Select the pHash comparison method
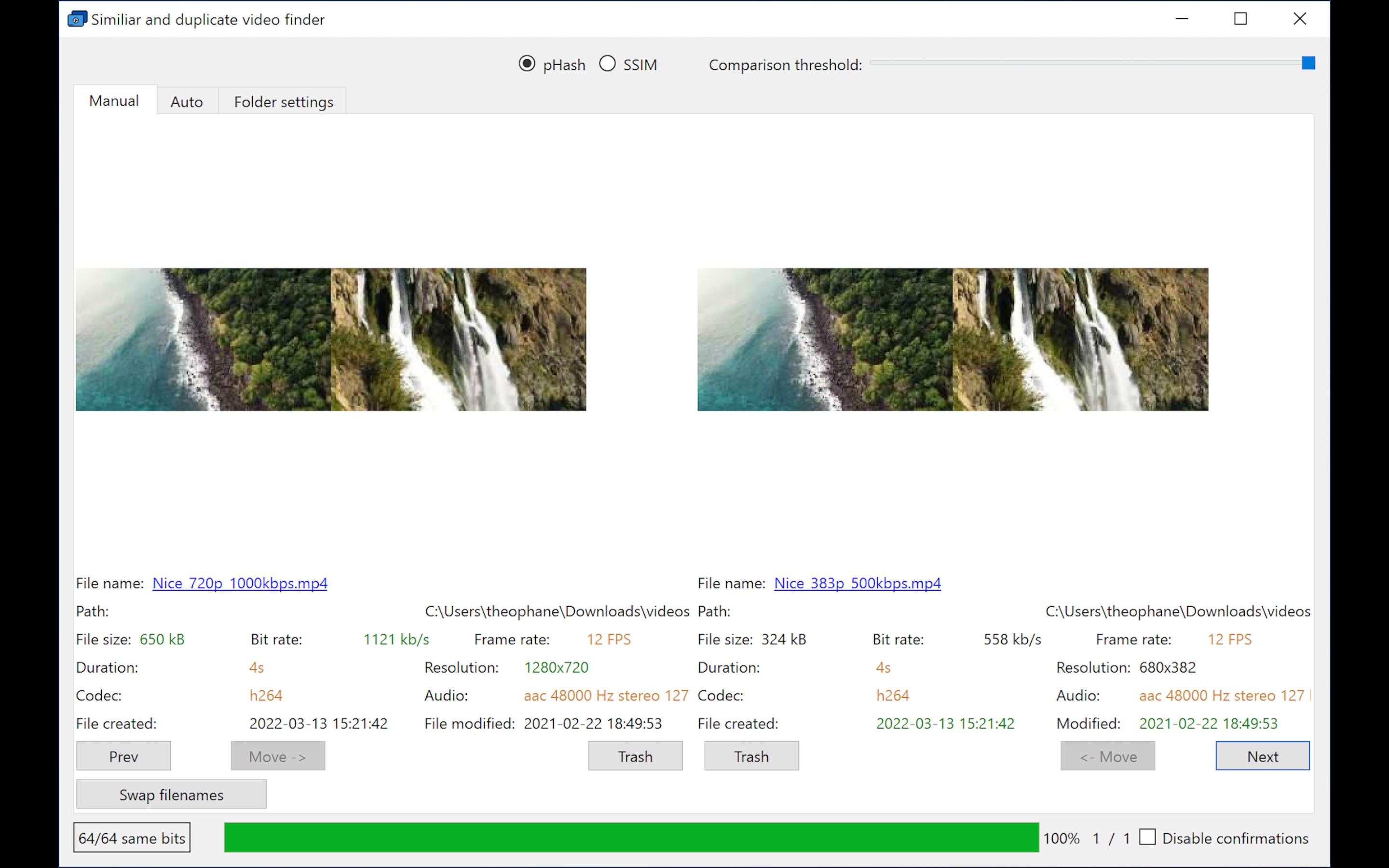This screenshot has width=1389, height=868. (527, 64)
